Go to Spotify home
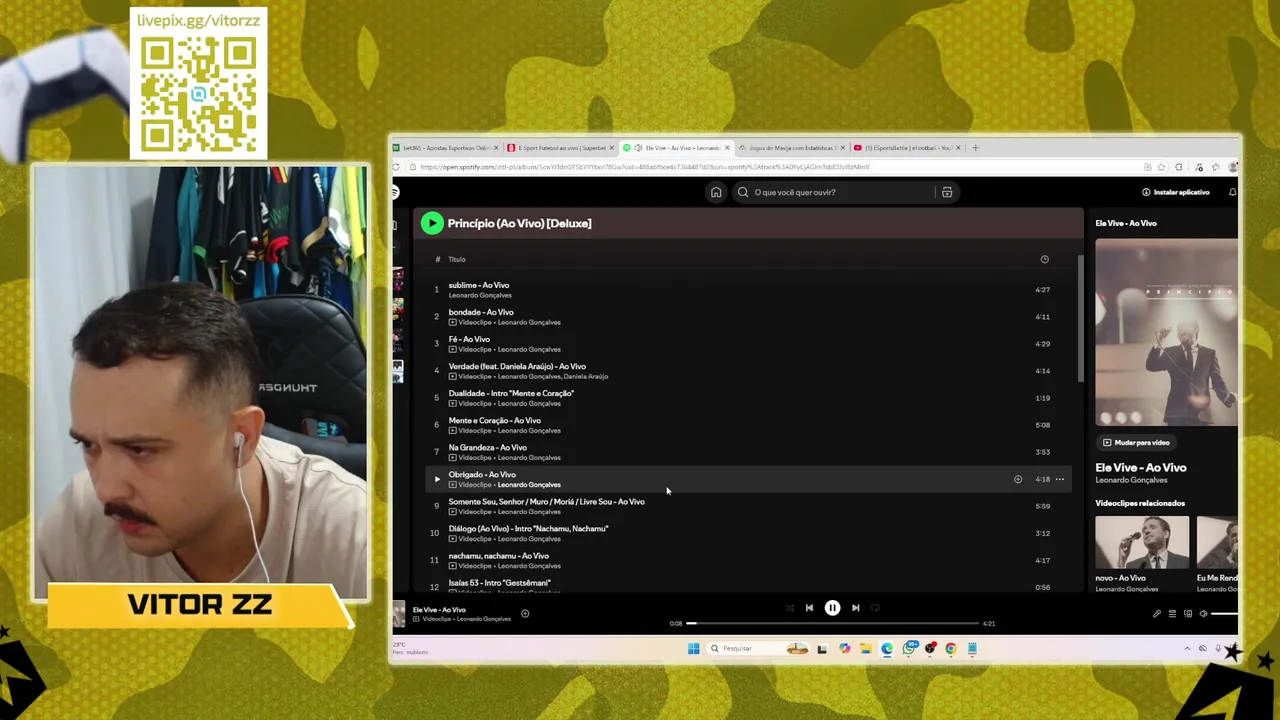Viewport: 1280px width, 720px height. pos(716,192)
